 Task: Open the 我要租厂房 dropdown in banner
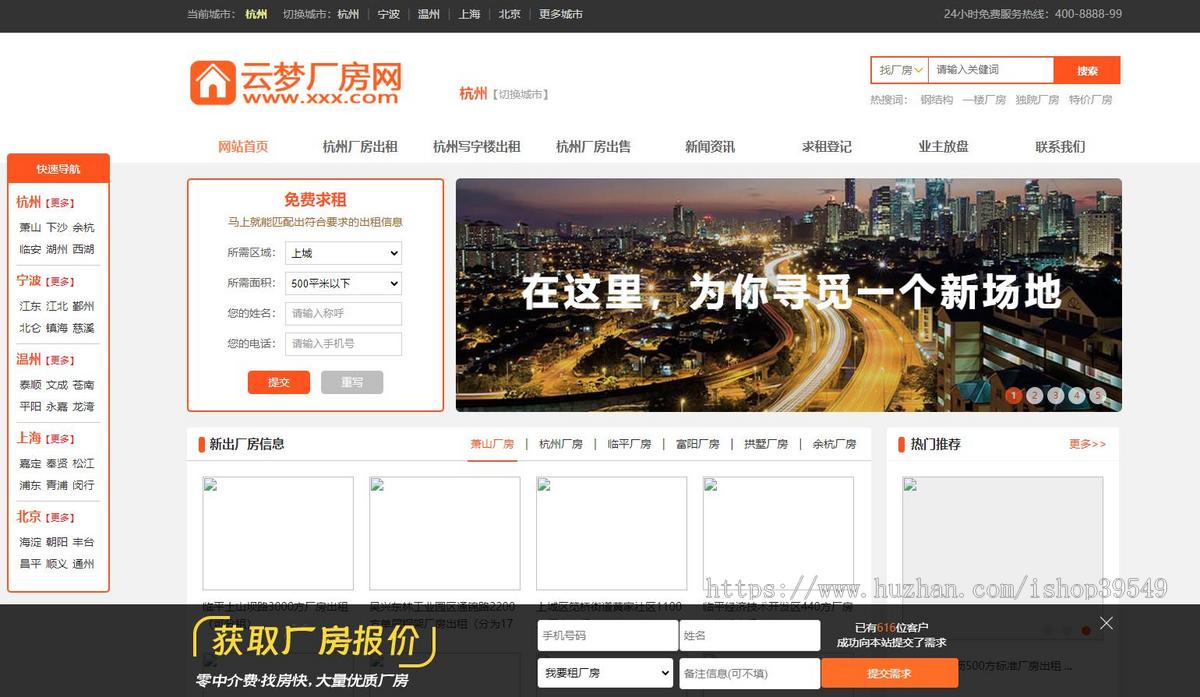click(x=606, y=673)
